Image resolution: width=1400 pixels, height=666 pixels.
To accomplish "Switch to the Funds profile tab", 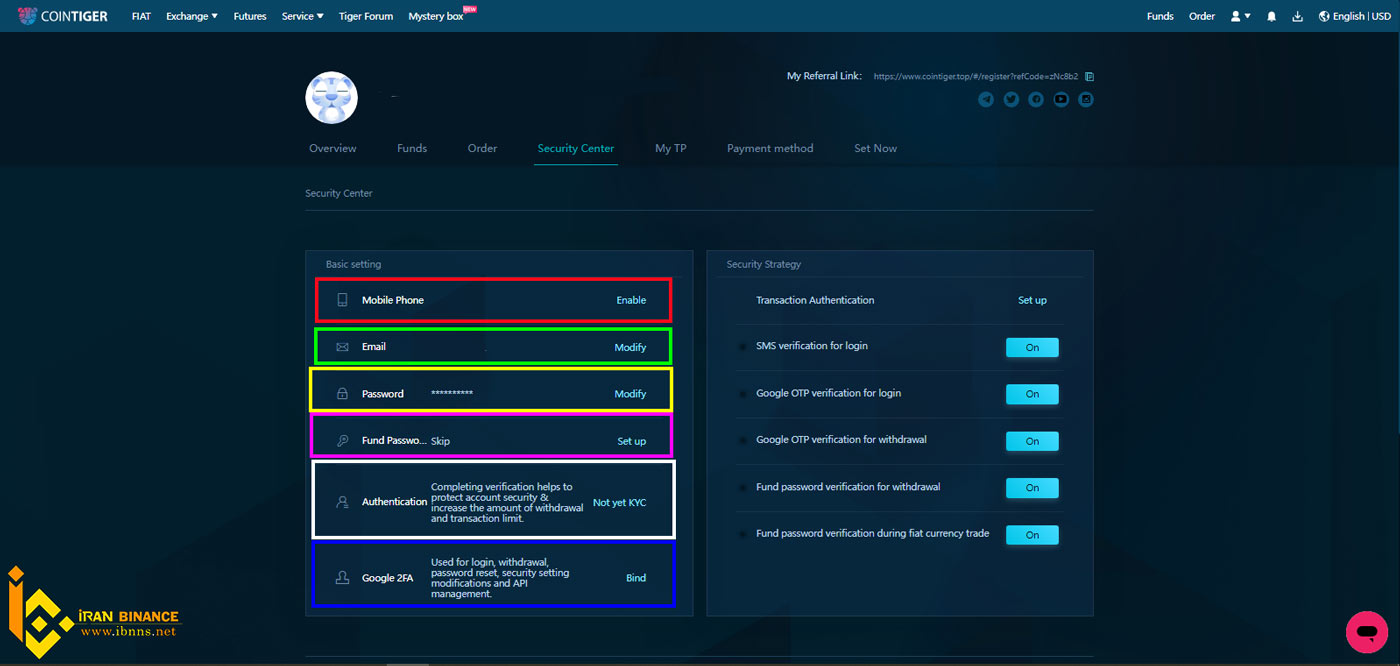I will click(412, 148).
